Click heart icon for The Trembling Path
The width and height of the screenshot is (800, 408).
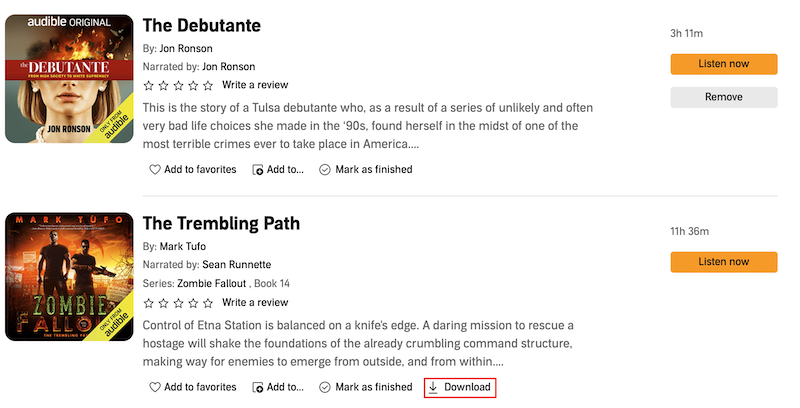(155, 387)
